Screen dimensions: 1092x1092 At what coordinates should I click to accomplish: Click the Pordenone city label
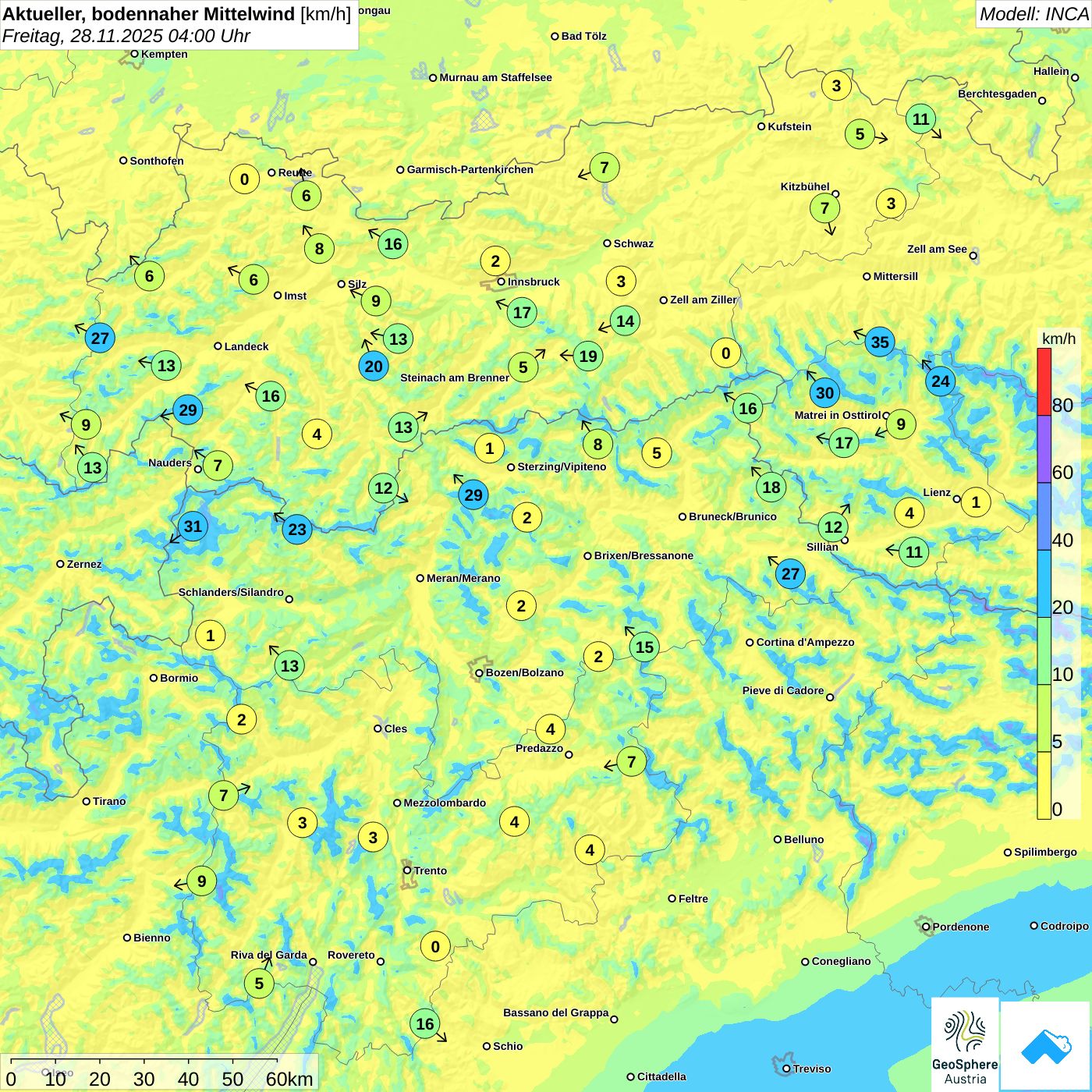click(x=960, y=927)
